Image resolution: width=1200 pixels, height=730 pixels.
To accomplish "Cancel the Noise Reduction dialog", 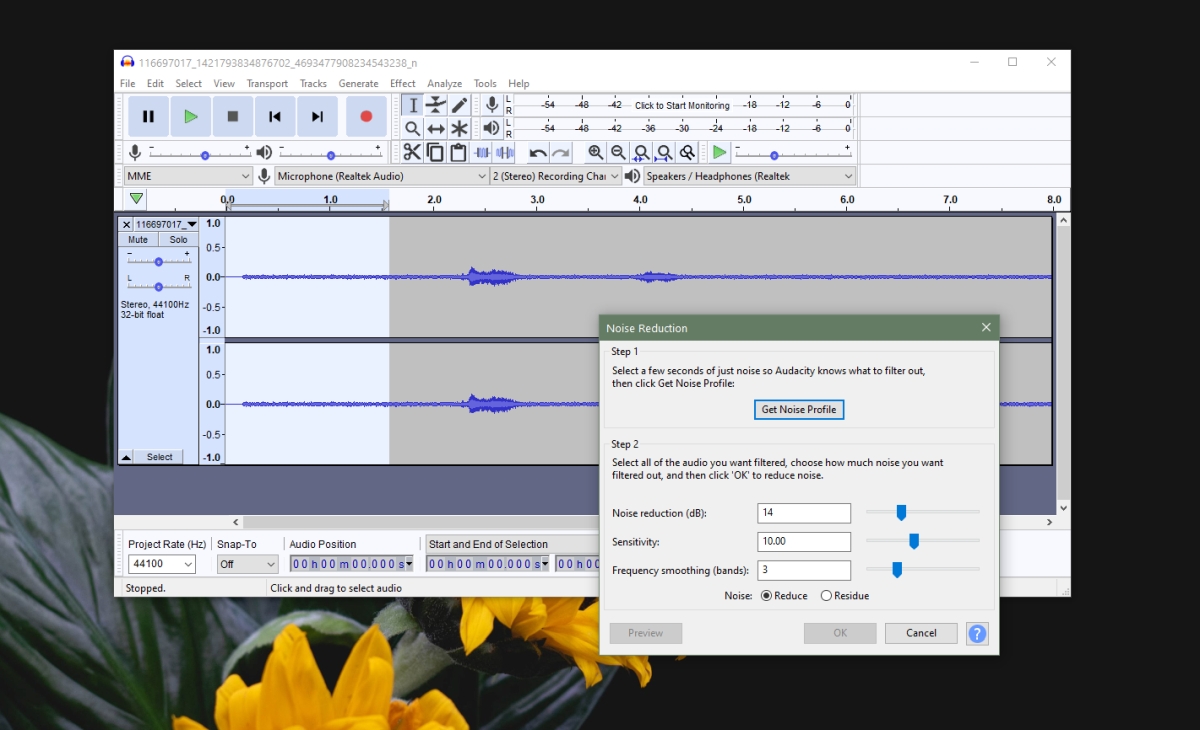I will pyautogui.click(x=920, y=632).
